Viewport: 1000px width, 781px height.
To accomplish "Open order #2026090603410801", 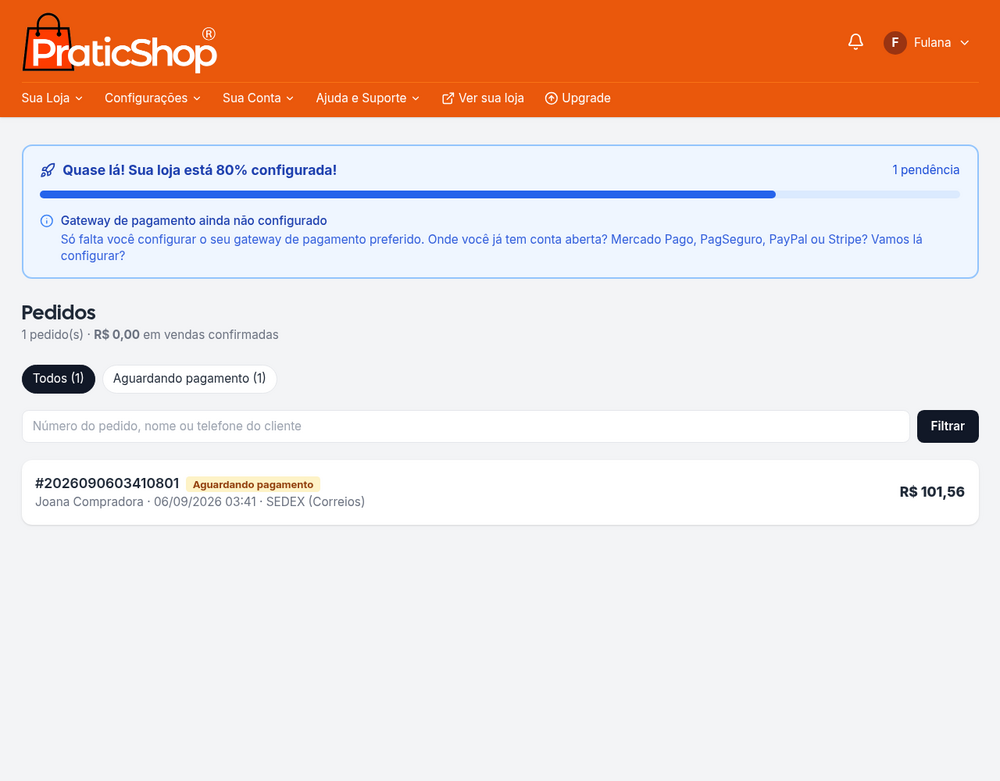I will coord(500,493).
